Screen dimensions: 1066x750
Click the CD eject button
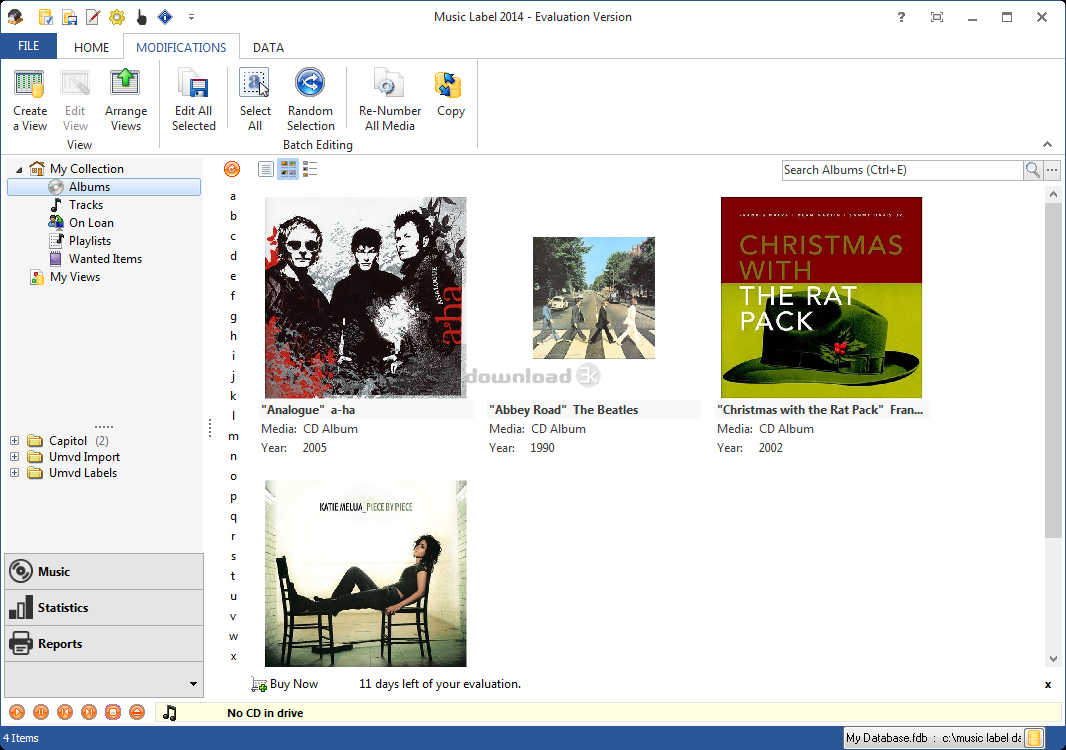tap(137, 712)
